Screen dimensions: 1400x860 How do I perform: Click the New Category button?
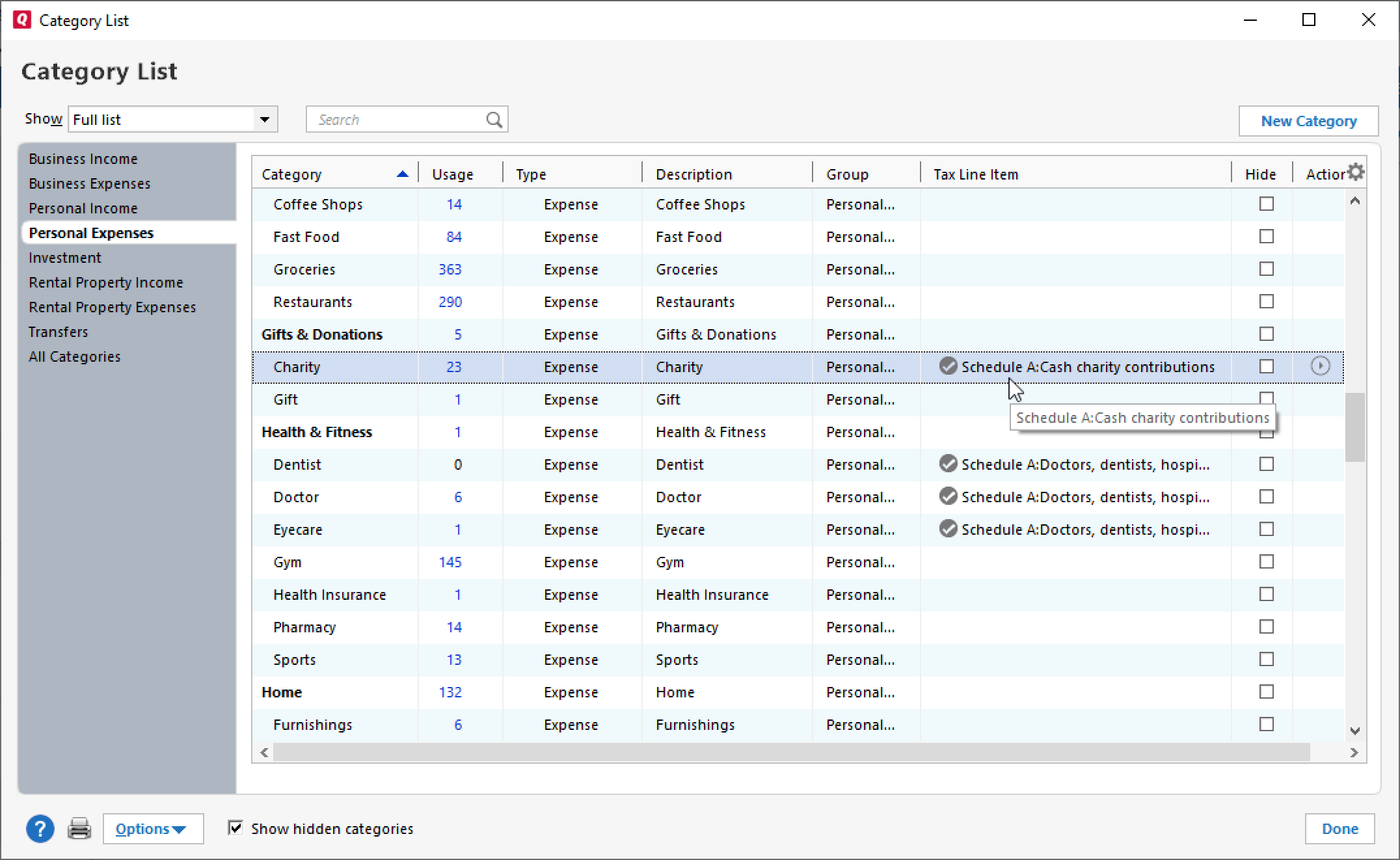click(x=1308, y=120)
